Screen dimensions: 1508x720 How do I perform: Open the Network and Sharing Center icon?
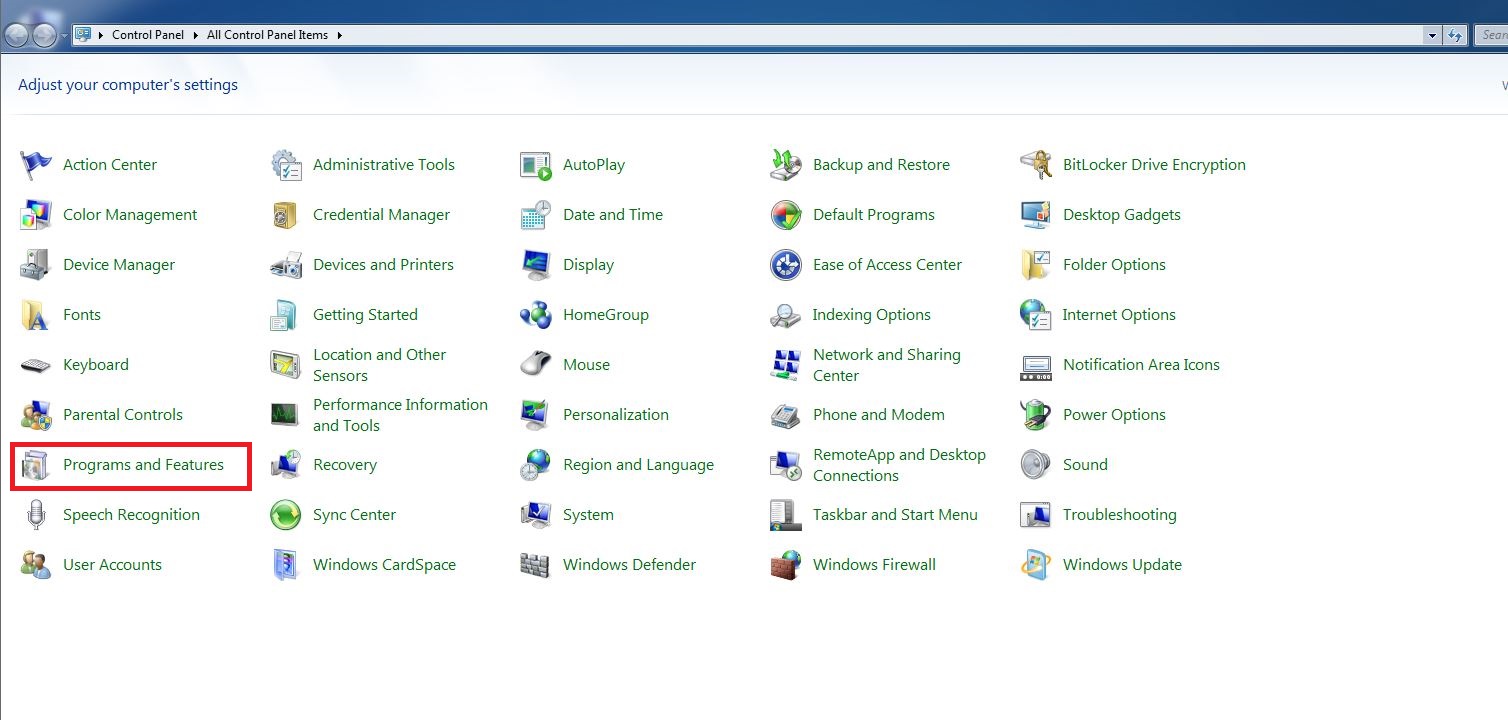tap(786, 365)
